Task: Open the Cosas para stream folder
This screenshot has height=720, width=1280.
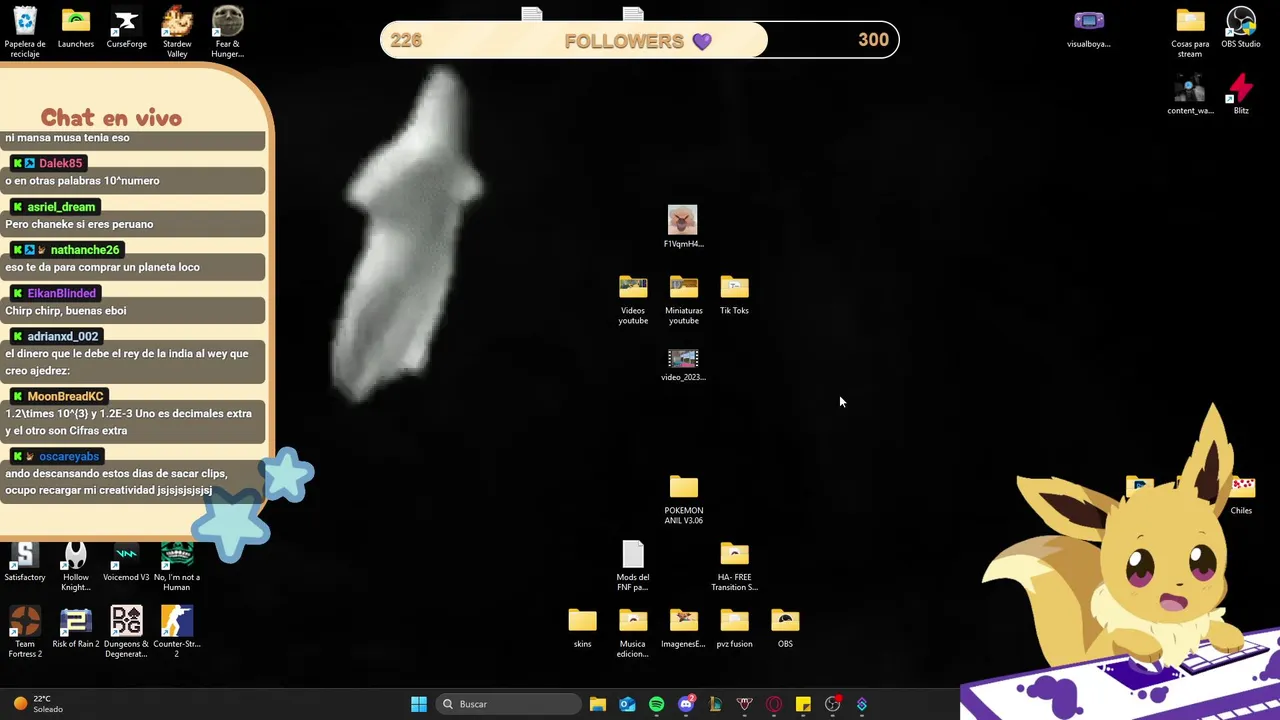Action: (1190, 31)
